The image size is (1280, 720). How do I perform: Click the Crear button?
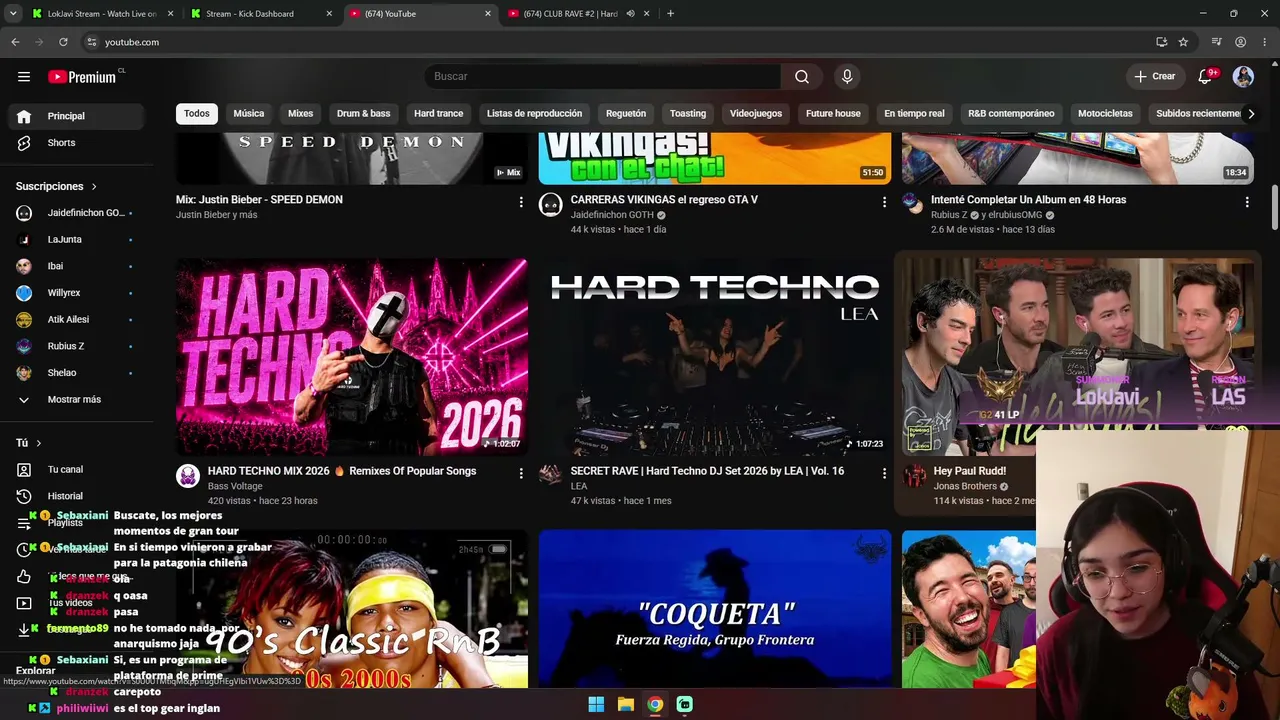[1155, 77]
